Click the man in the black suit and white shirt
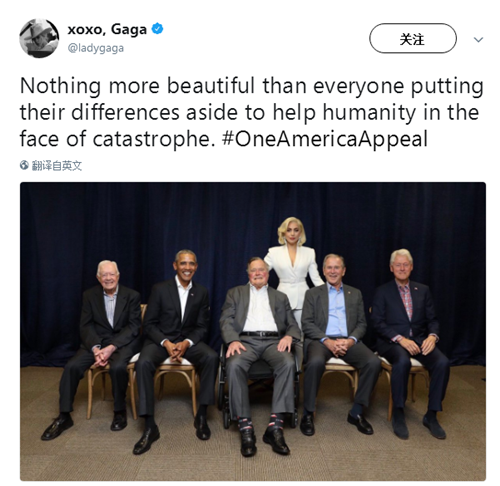 point(178,347)
